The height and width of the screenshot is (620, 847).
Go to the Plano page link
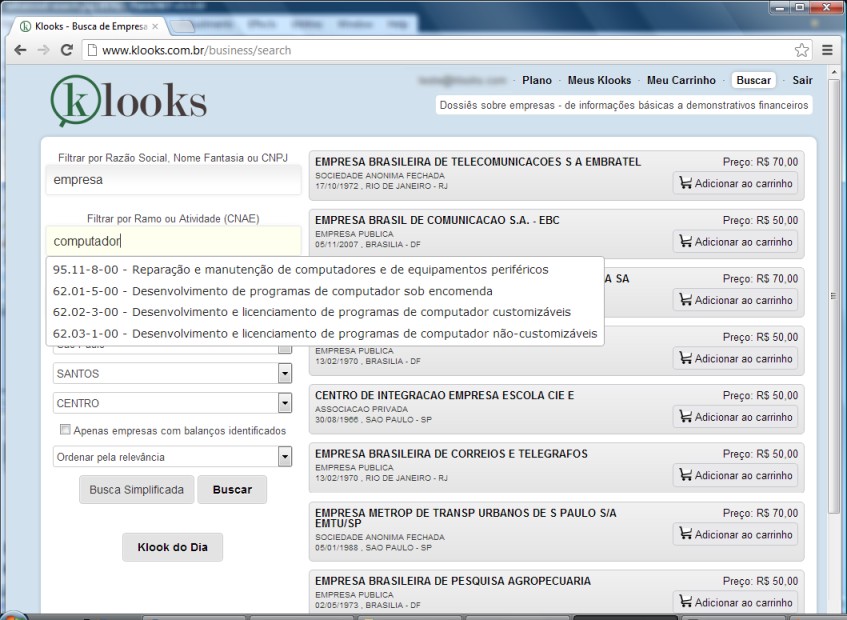tap(536, 80)
